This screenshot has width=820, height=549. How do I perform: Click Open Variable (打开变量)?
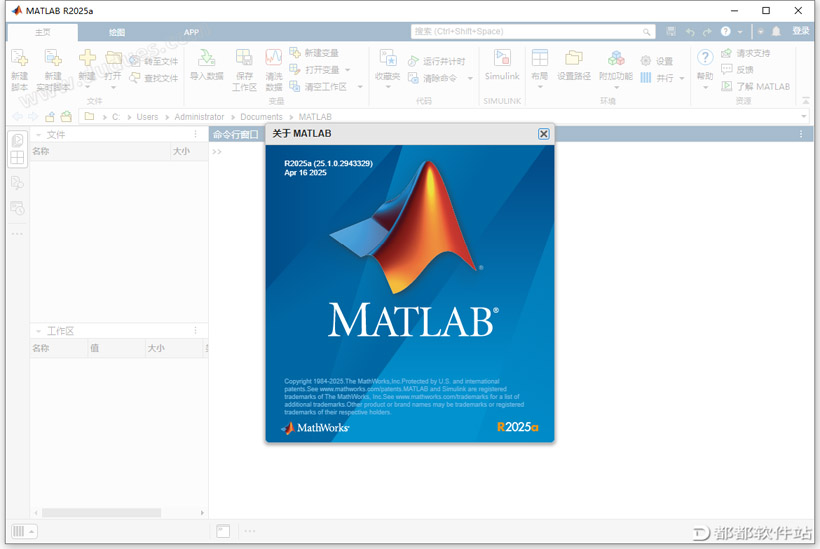point(315,70)
